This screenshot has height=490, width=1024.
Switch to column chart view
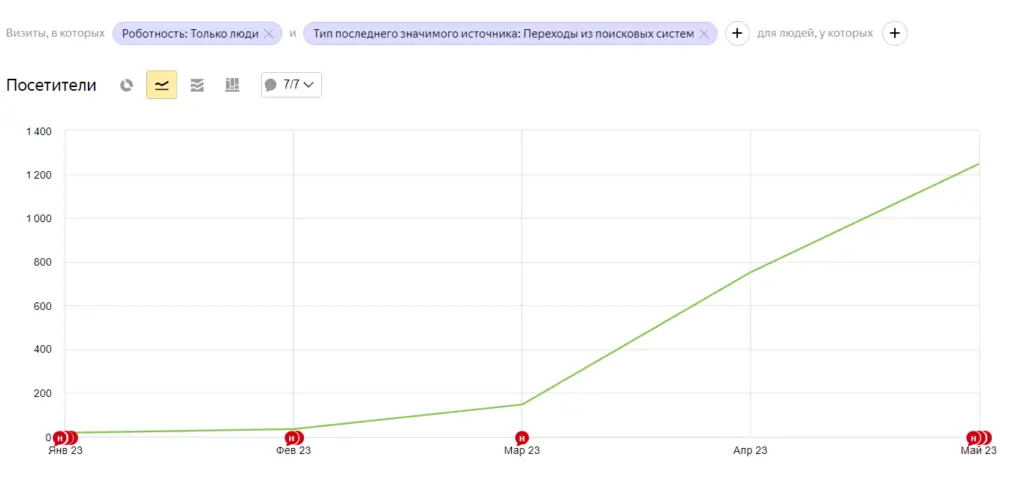pyautogui.click(x=232, y=85)
